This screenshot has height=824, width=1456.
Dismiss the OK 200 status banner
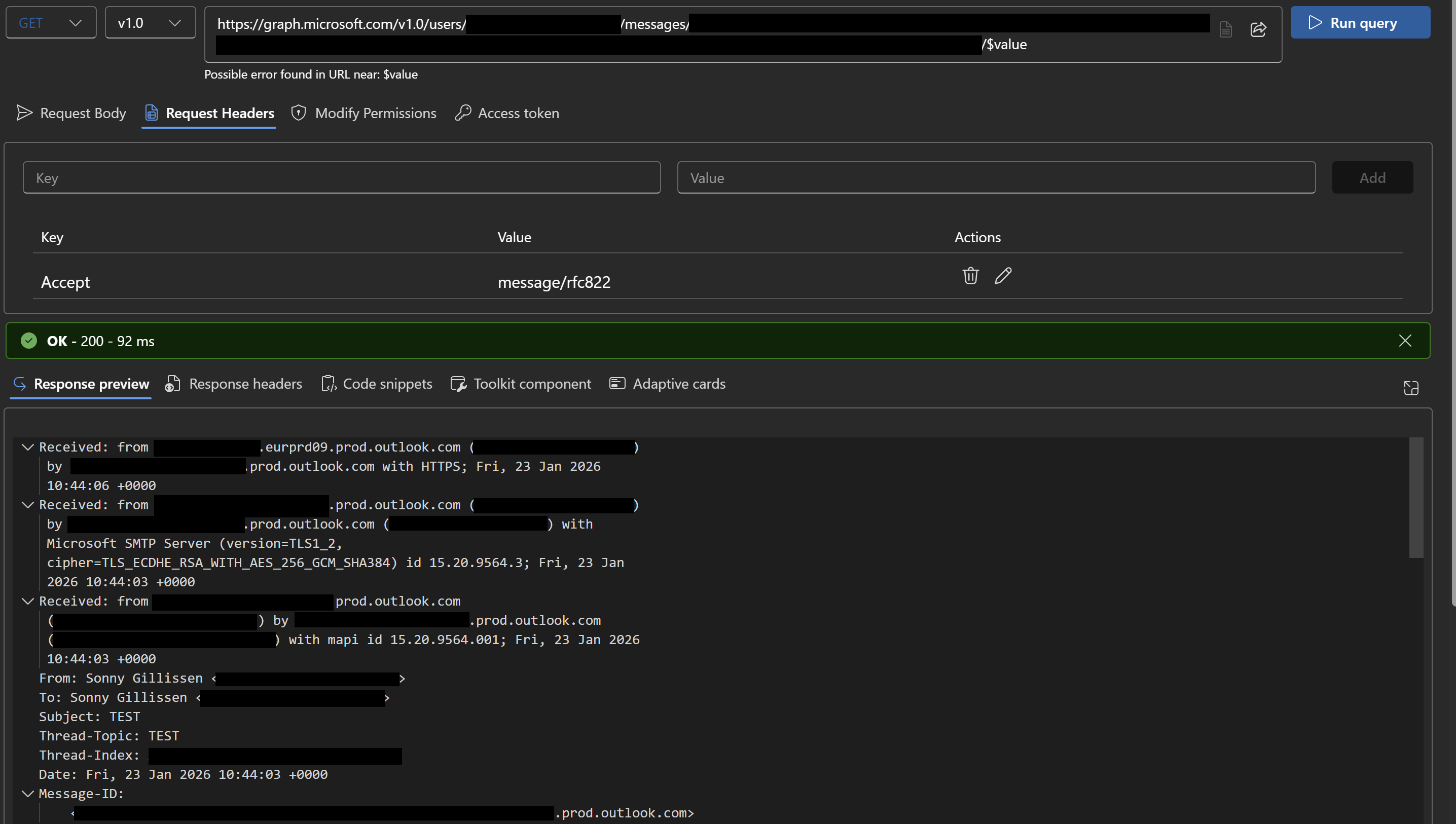[x=1405, y=340]
